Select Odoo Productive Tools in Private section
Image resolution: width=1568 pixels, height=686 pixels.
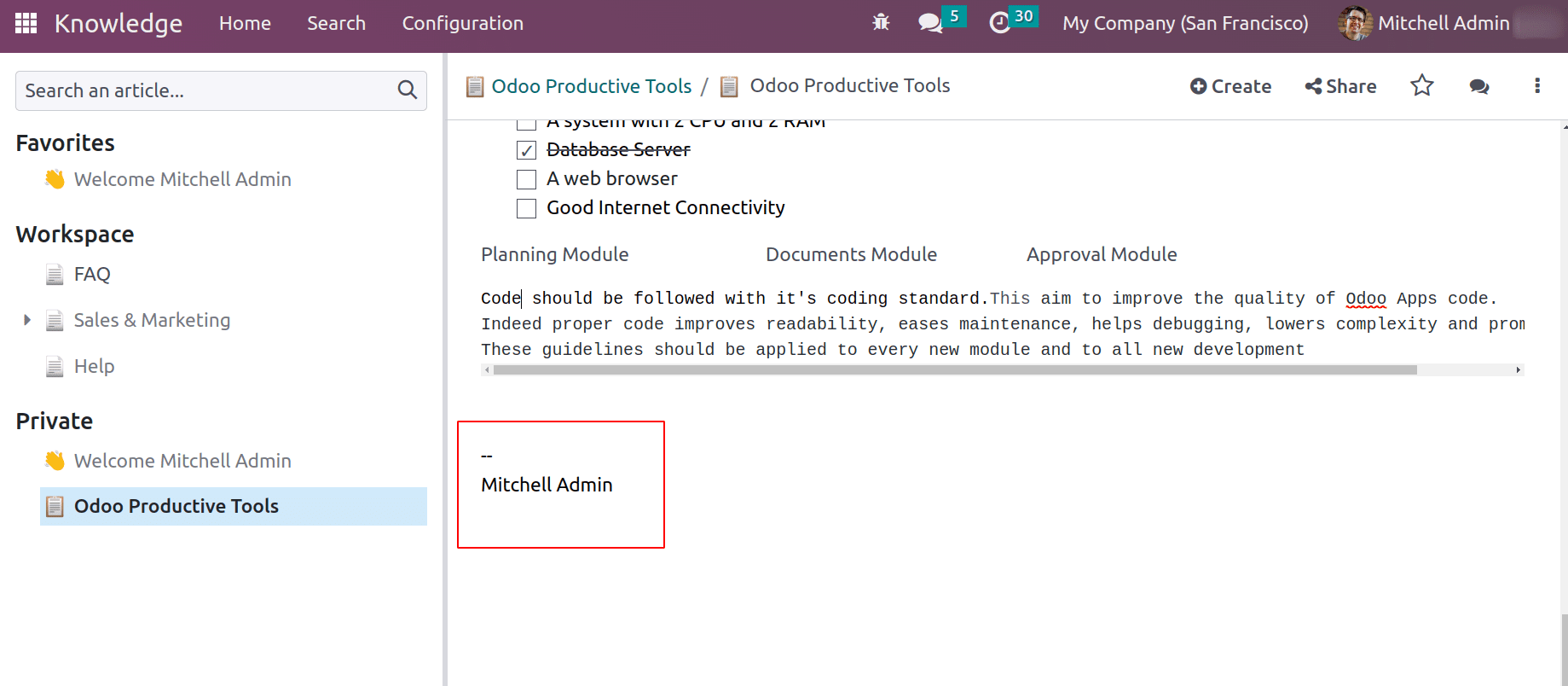pos(234,506)
